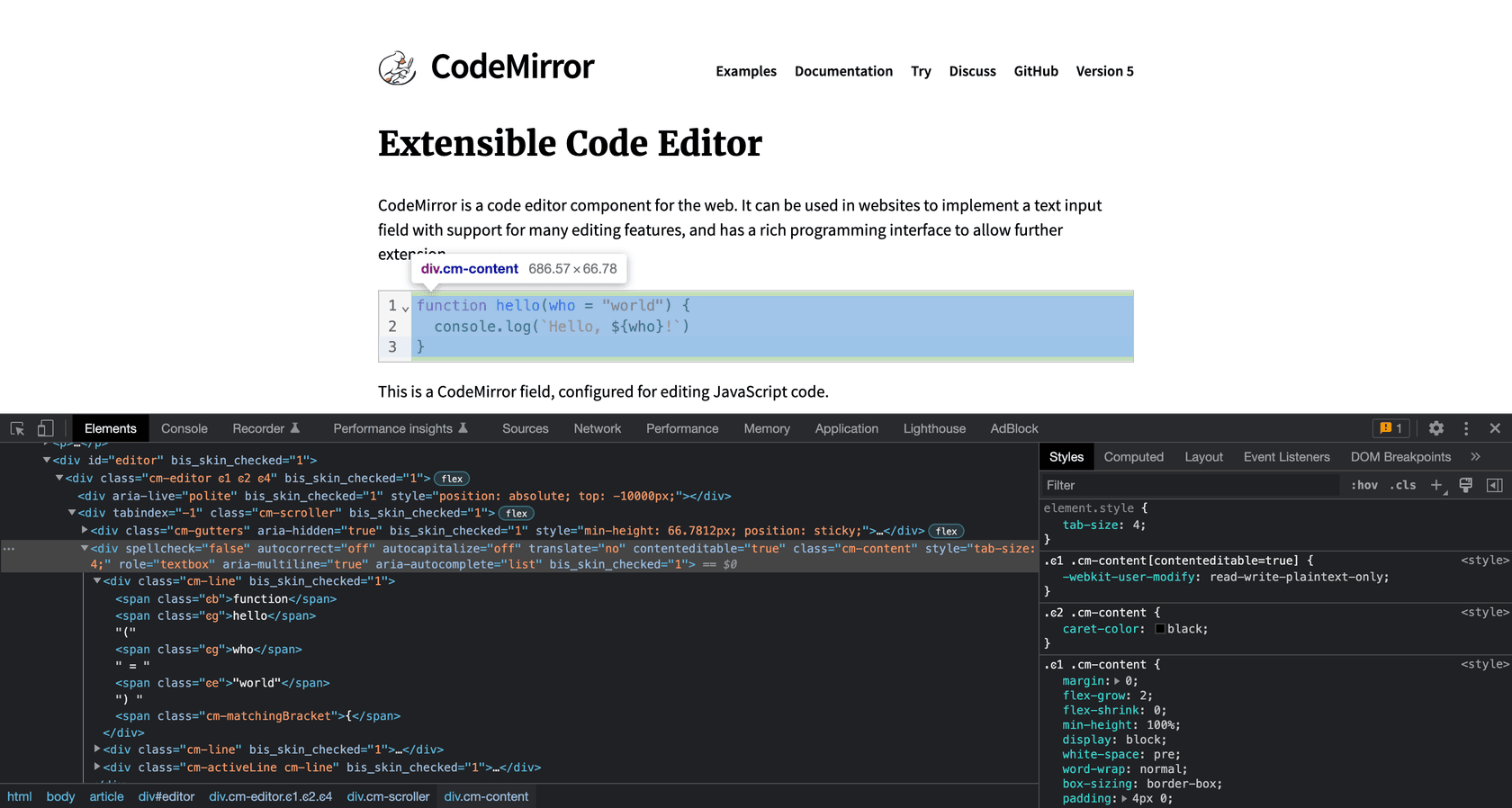This screenshot has height=808, width=1512.
Task: Open the Version 5 link
Action: coord(1105,71)
